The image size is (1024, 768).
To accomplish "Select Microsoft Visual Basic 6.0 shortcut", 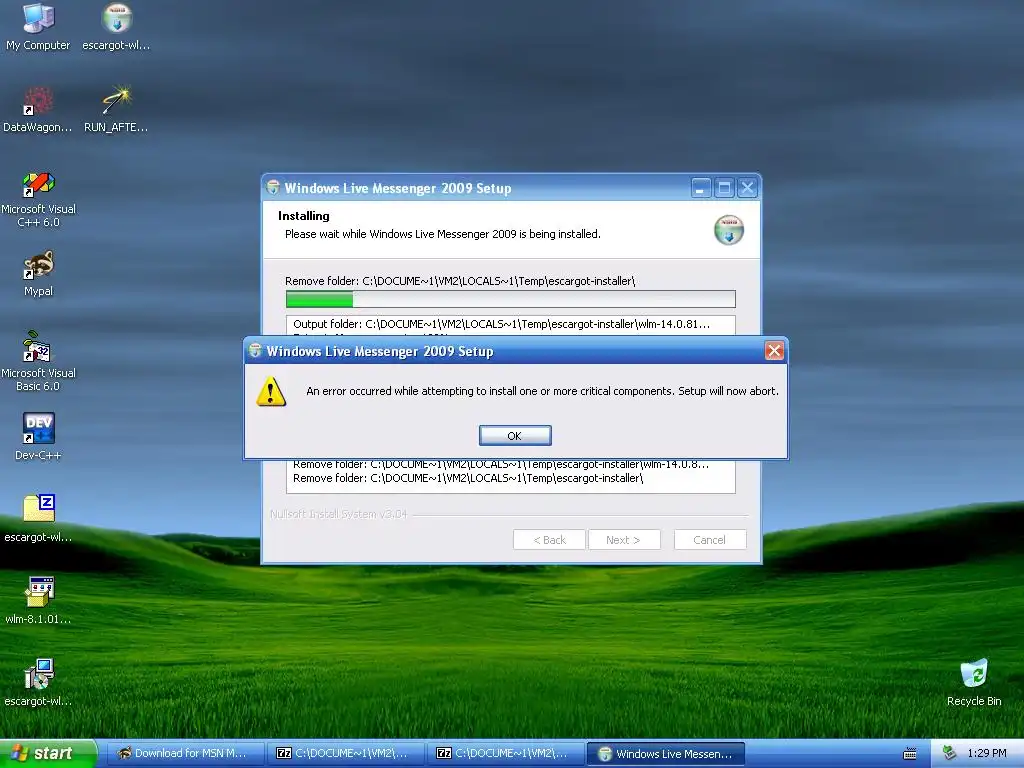I will 38,347.
